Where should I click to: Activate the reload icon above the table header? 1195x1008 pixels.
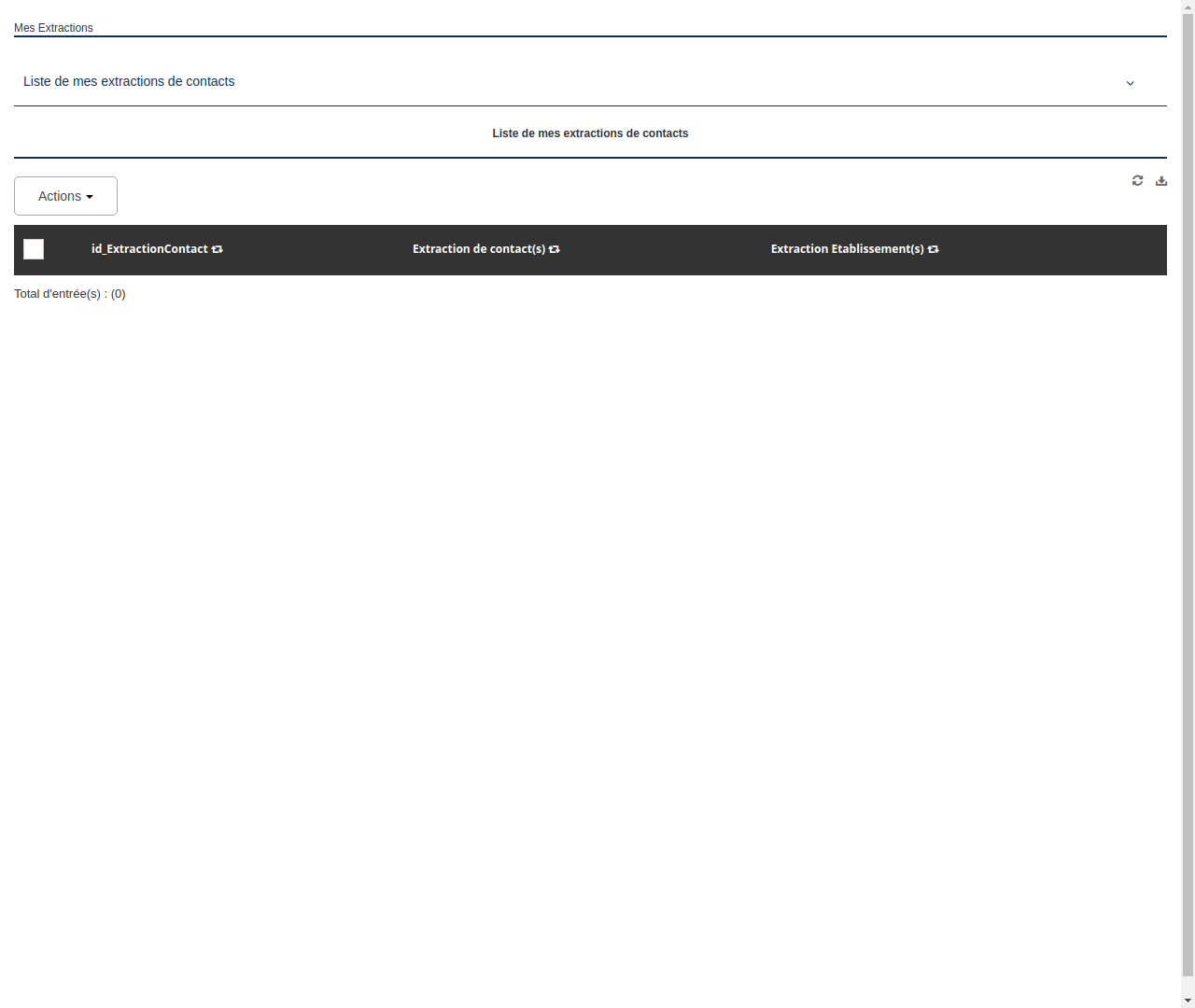click(1137, 180)
